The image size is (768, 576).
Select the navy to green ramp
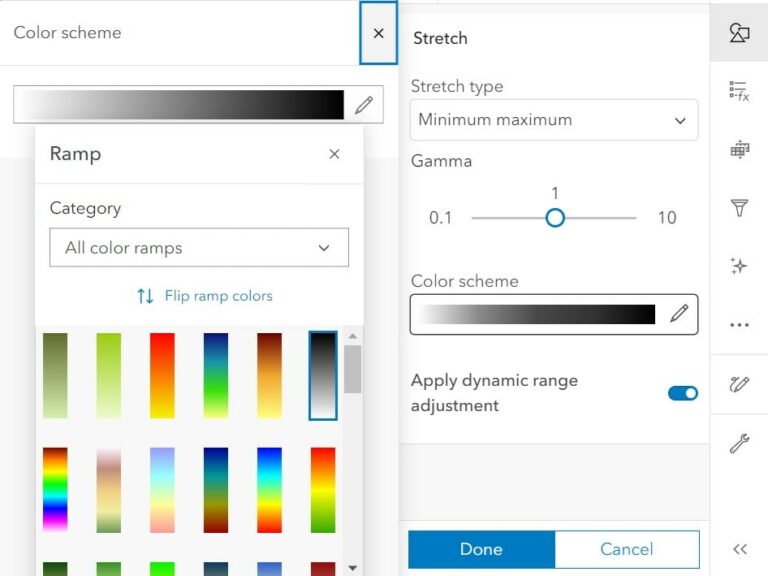216,376
